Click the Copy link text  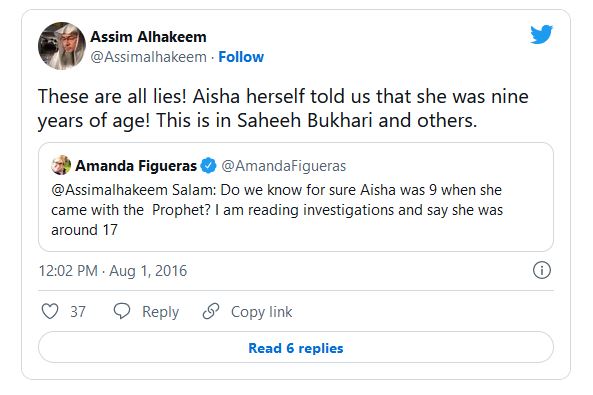[261, 312]
